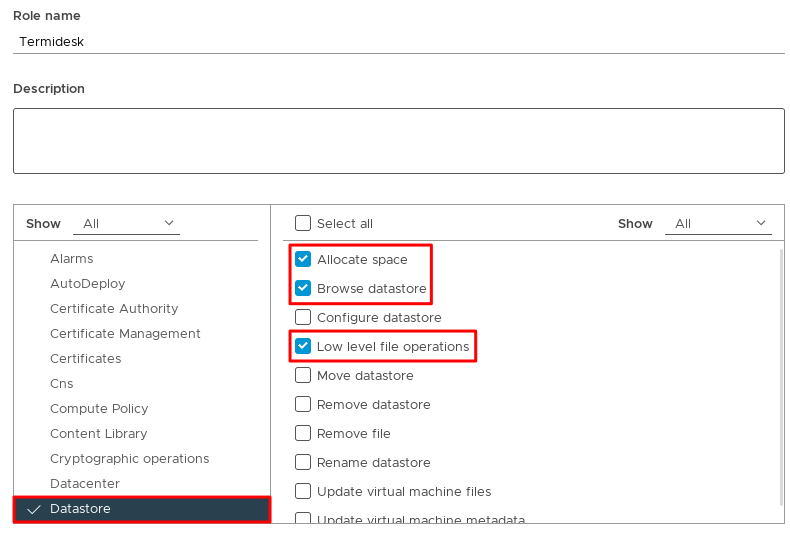790x543 pixels.
Task: Select the Alarms category
Action: 72,259
